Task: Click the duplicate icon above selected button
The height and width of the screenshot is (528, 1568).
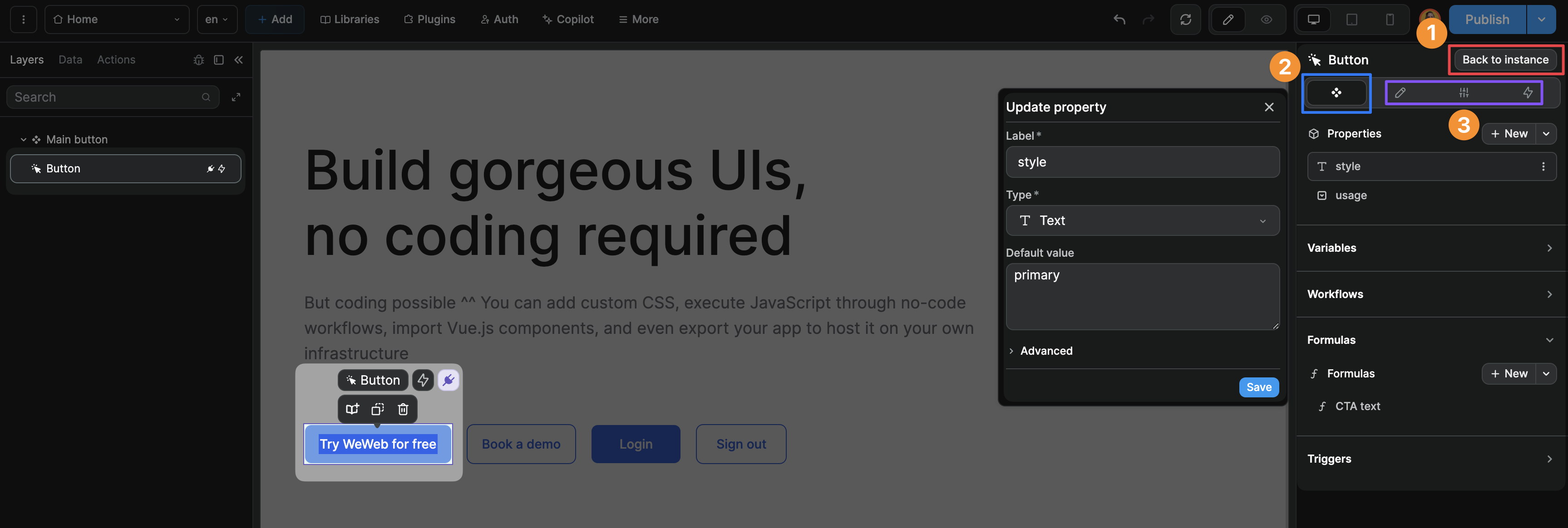Action: (377, 409)
